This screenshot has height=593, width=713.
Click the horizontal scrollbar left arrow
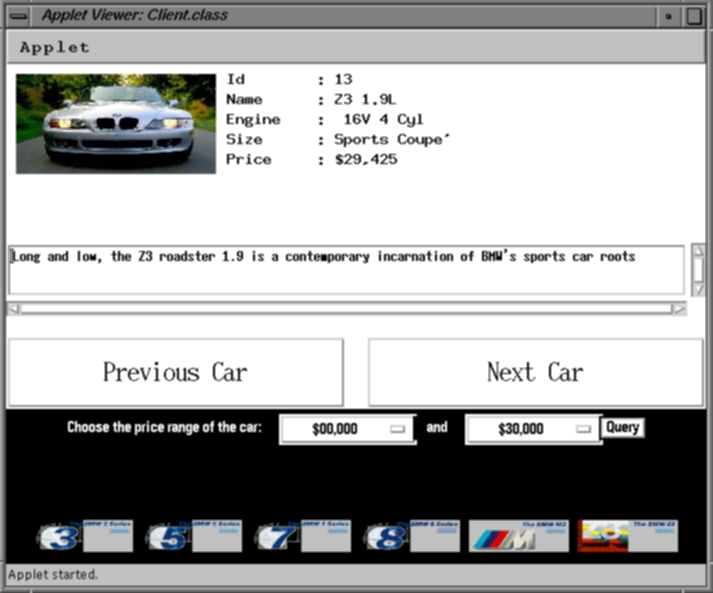pos(14,309)
